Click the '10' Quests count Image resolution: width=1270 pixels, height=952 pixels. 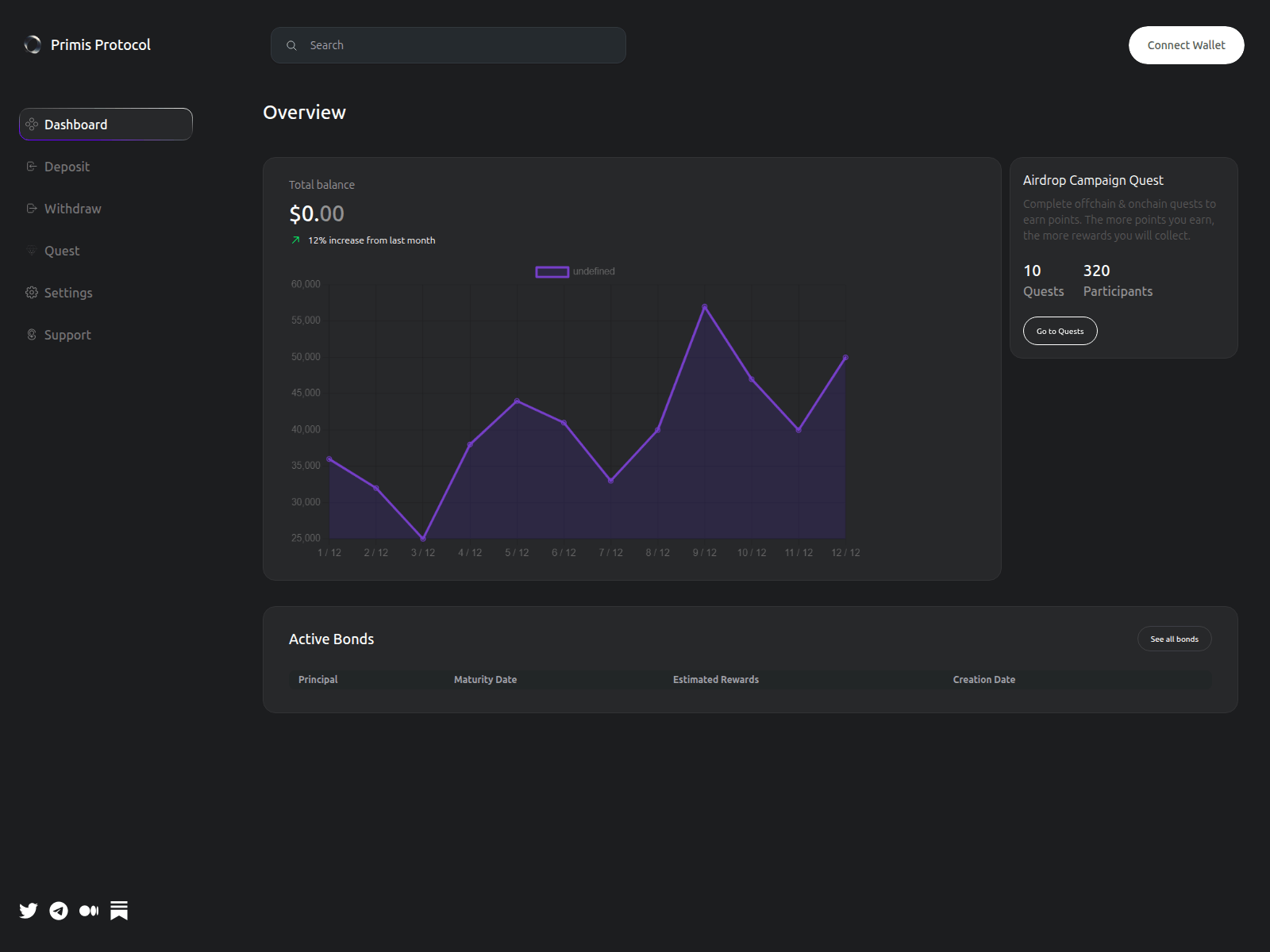click(1032, 271)
